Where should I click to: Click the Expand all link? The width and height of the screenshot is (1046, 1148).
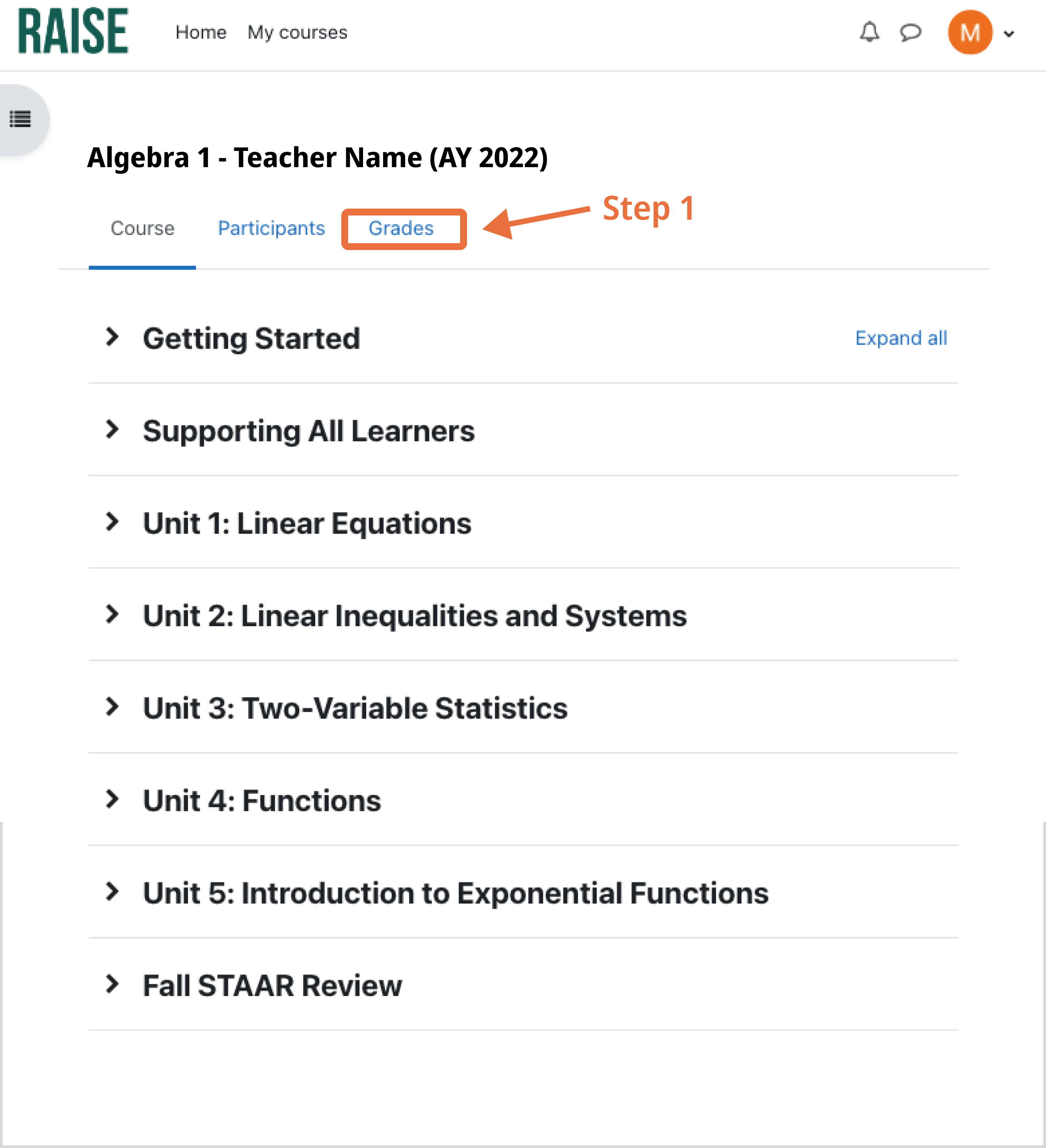tap(901, 338)
